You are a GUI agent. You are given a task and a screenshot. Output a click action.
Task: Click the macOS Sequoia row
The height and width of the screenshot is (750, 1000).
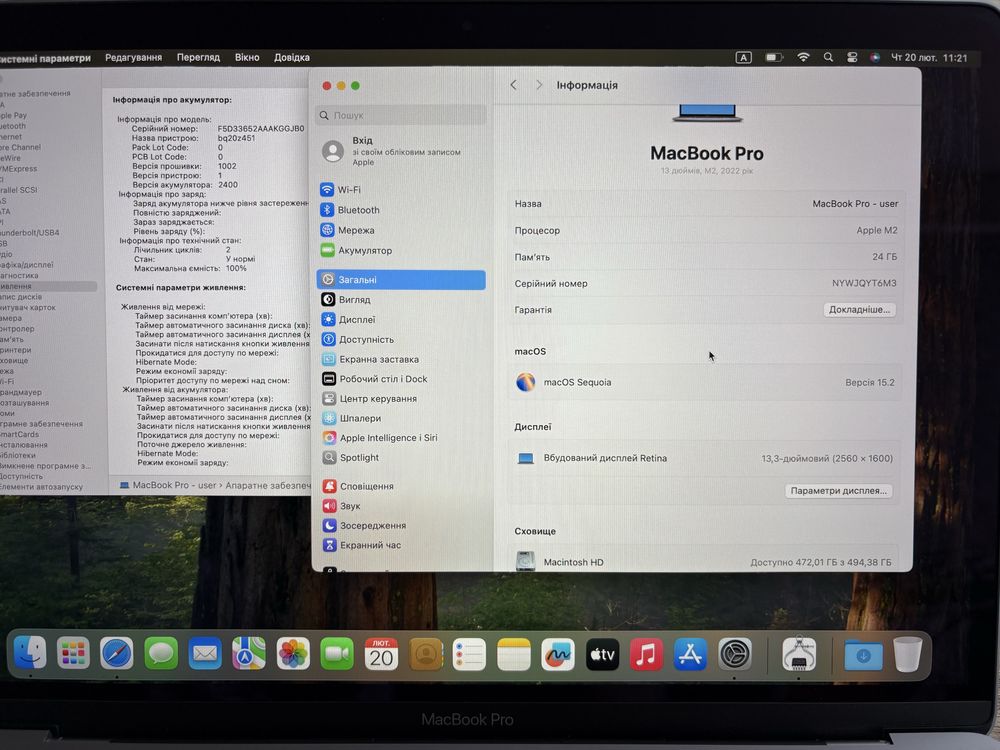tap(705, 383)
